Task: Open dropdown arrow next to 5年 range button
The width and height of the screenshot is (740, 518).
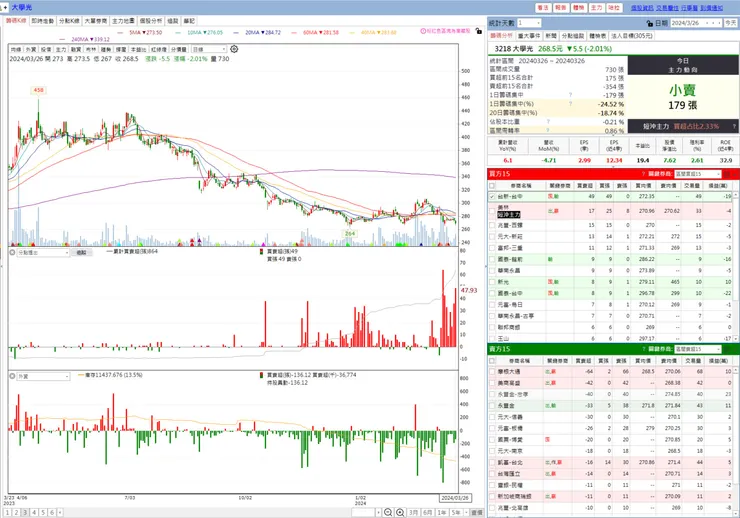Action: coord(467,512)
